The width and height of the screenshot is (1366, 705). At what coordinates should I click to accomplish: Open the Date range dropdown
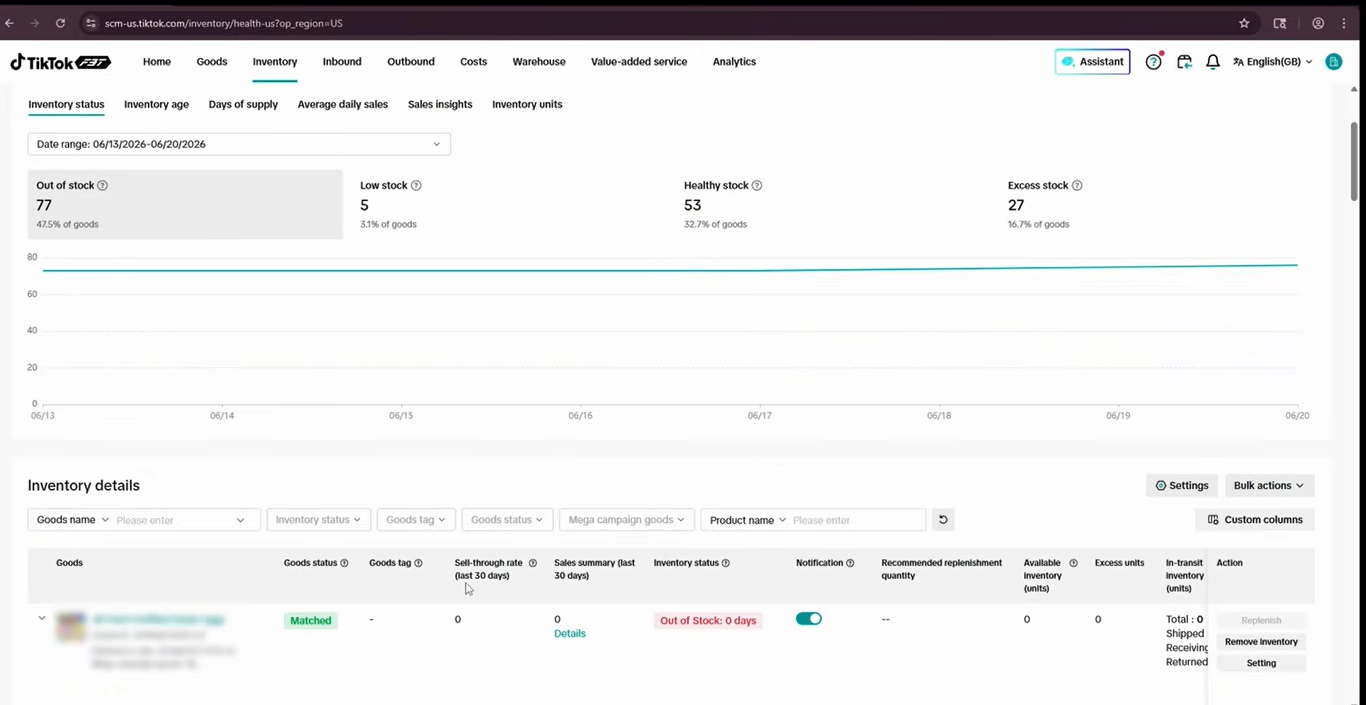239,144
